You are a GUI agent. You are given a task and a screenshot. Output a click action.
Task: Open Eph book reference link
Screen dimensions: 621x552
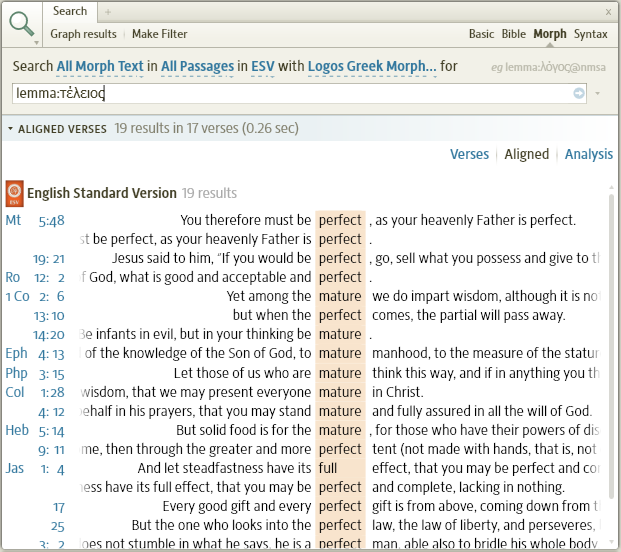pyautogui.click(x=17, y=353)
